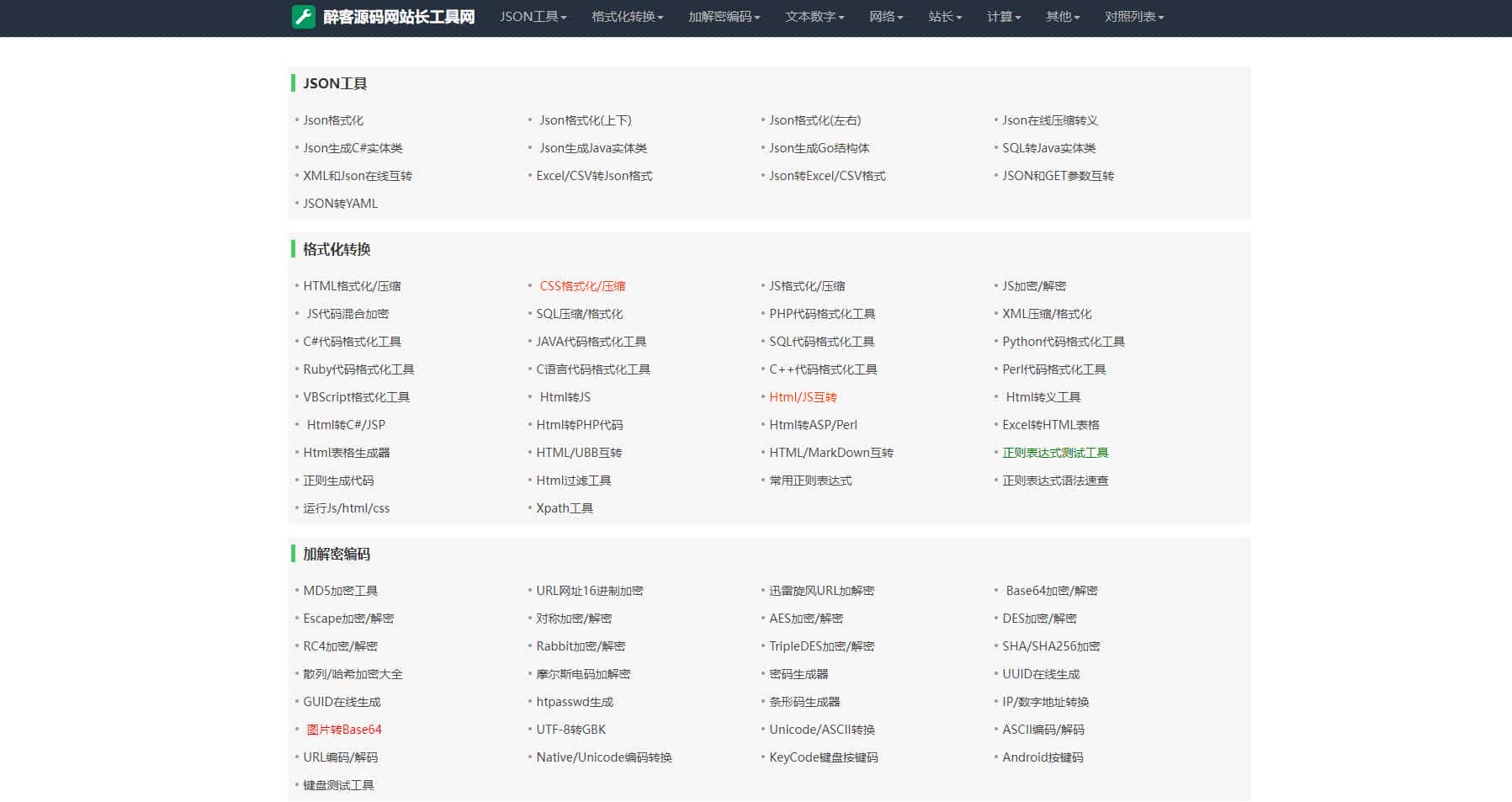Open 条形码生成器 link
The image size is (1512, 802).
tap(804, 702)
